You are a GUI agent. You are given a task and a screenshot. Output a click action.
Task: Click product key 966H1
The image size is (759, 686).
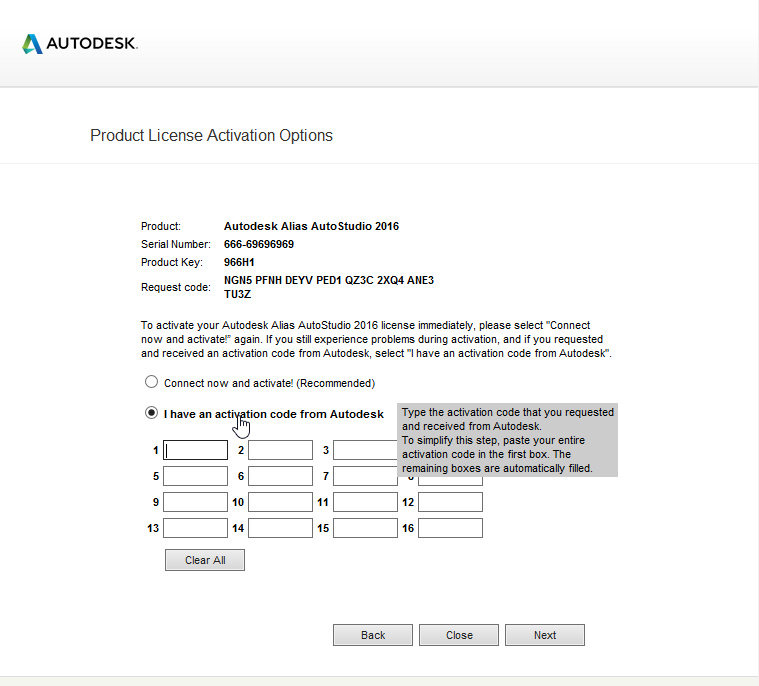pos(239,262)
